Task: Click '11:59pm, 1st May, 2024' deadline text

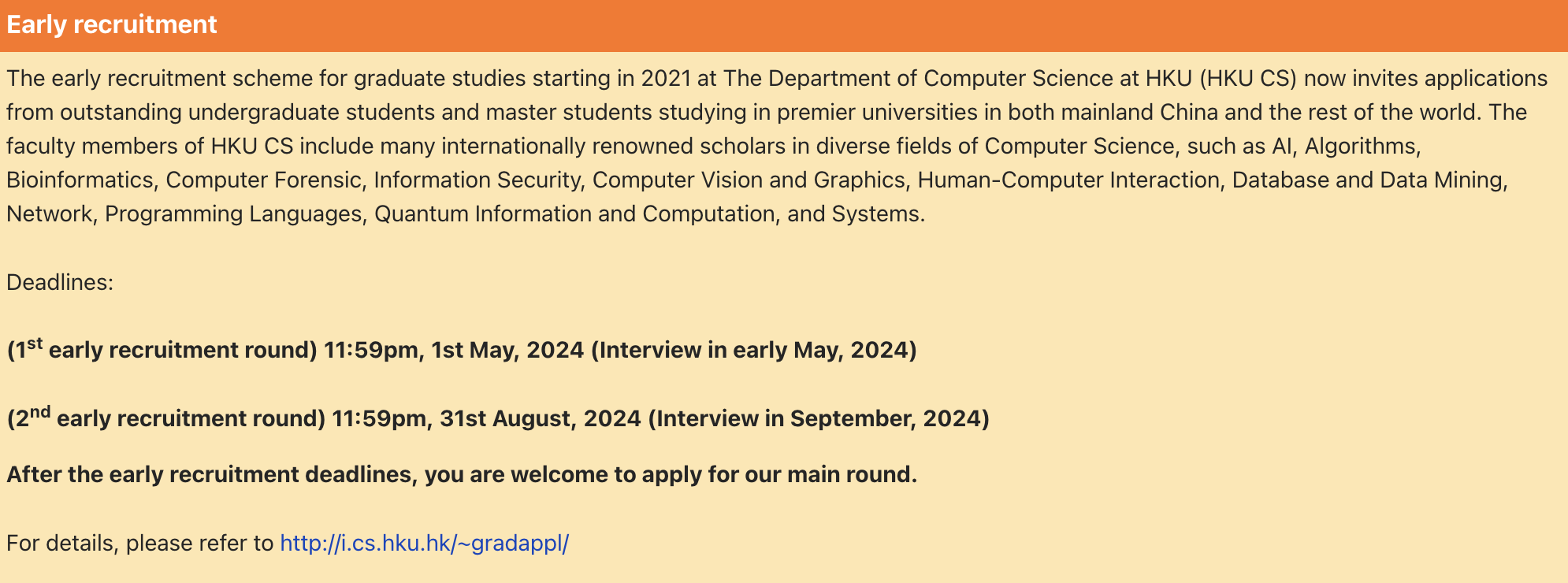Action: point(454,350)
